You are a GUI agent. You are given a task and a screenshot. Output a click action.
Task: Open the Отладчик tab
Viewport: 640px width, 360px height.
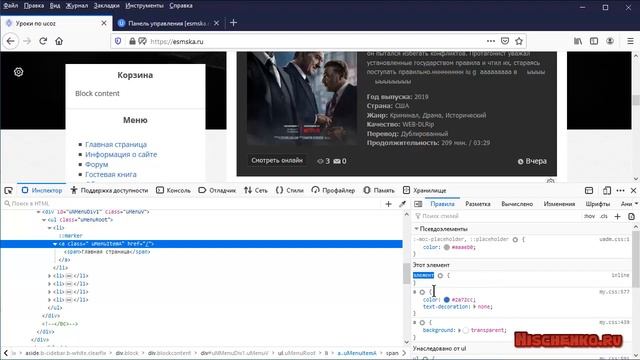pos(217,191)
